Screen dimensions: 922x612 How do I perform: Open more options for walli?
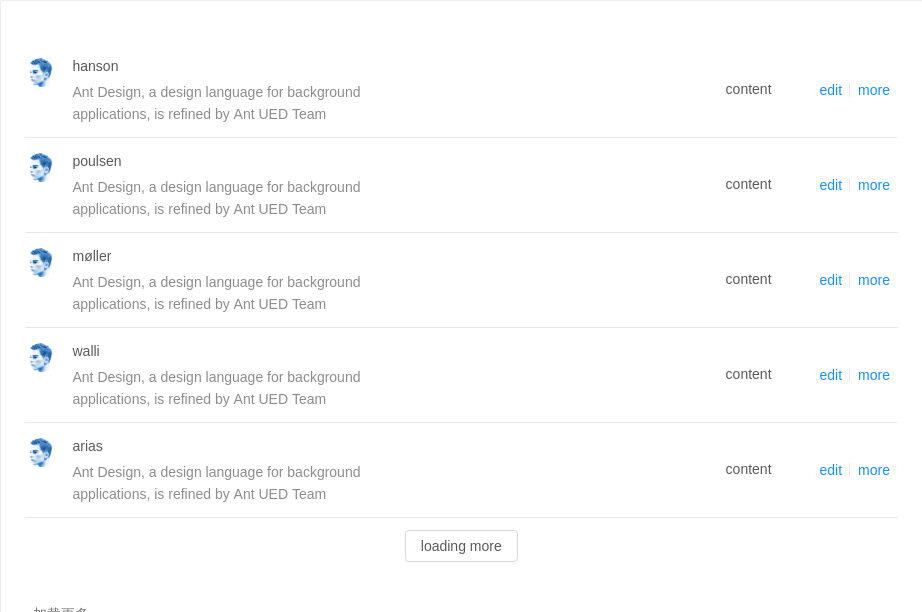[873, 375]
